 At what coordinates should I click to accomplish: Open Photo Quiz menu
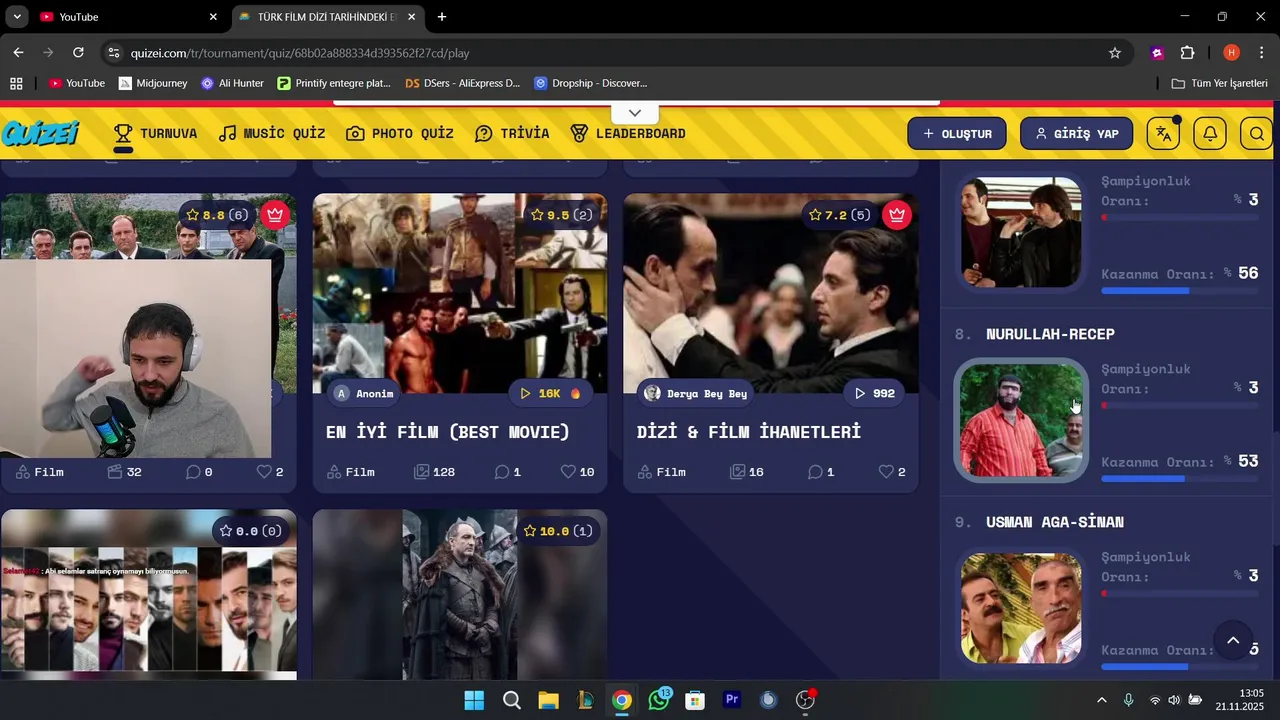400,134
